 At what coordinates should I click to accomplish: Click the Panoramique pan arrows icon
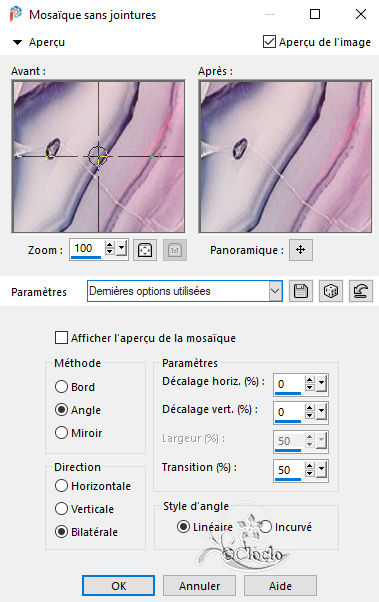(301, 250)
